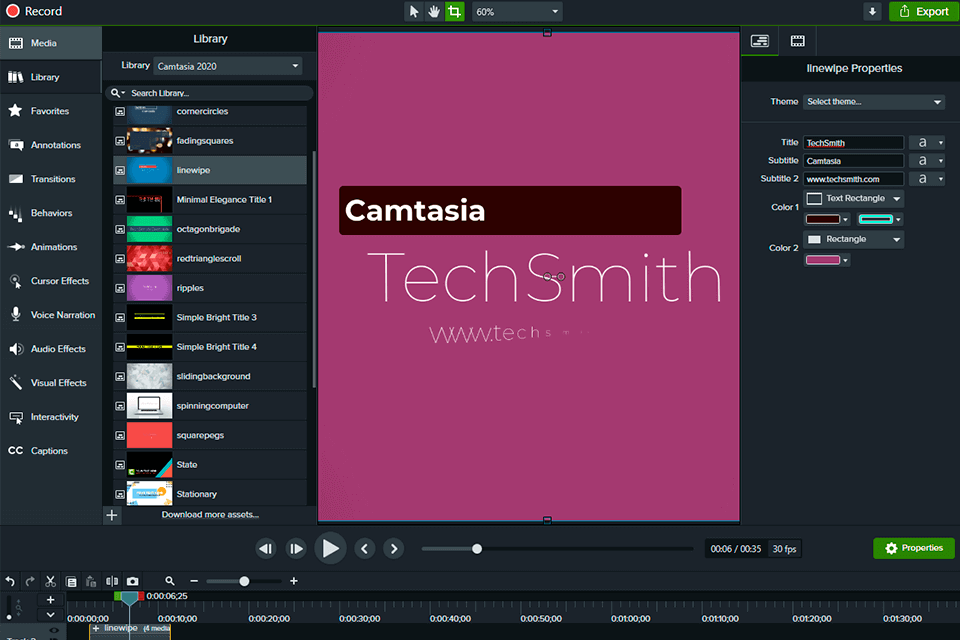Viewport: 960px width, 640px height.
Task: Click the green Export button
Action: pos(923,12)
